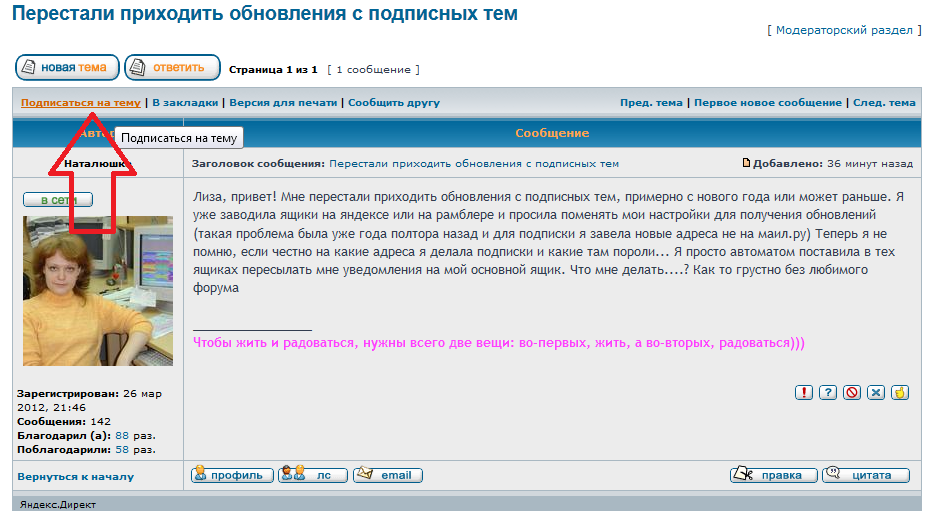Click the 88 thanks-given count link
930x511 pixels.
pyautogui.click(x=122, y=436)
